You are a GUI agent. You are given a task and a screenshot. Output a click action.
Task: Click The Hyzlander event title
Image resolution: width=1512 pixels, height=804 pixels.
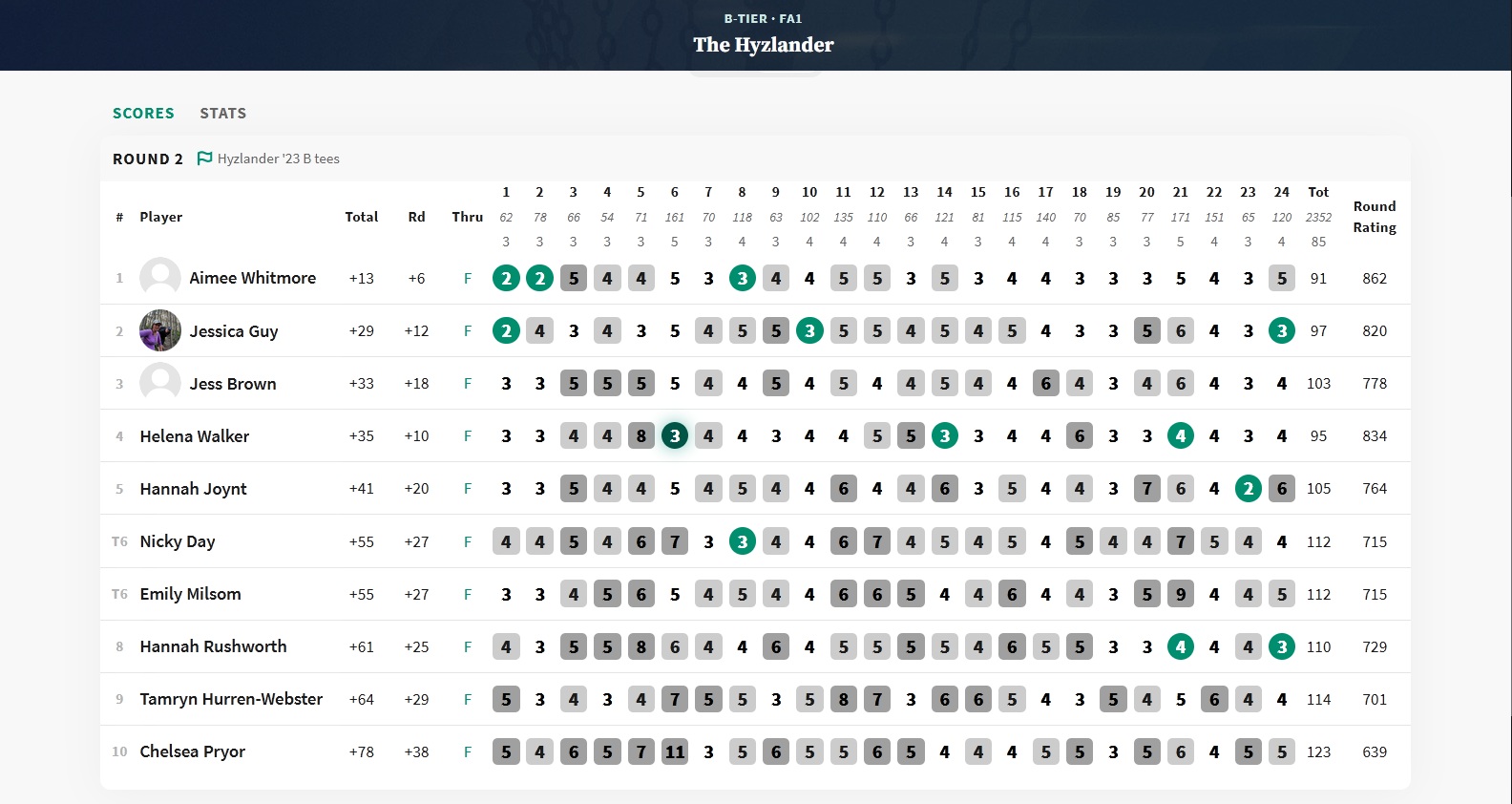(x=763, y=45)
